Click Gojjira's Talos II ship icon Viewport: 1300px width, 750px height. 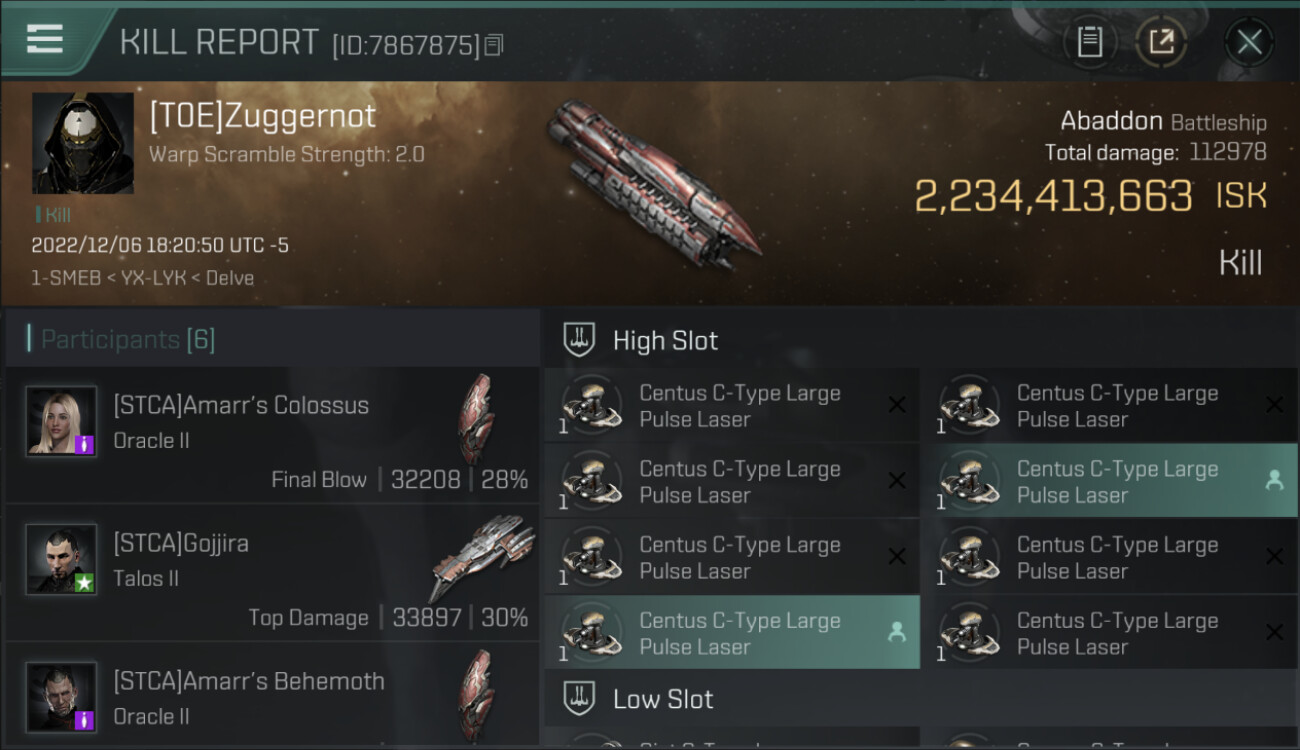click(x=484, y=557)
